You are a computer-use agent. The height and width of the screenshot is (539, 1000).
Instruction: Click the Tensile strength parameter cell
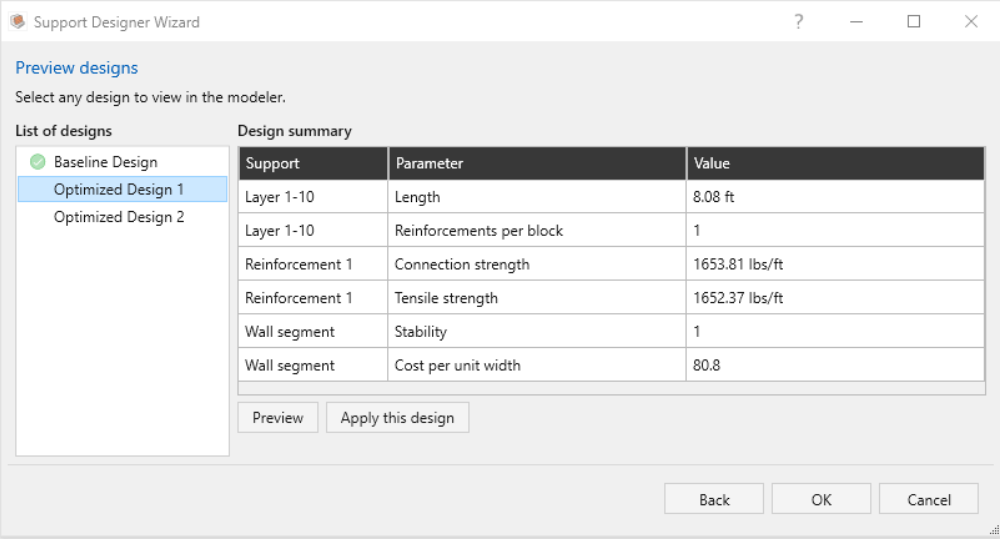[x=537, y=298]
